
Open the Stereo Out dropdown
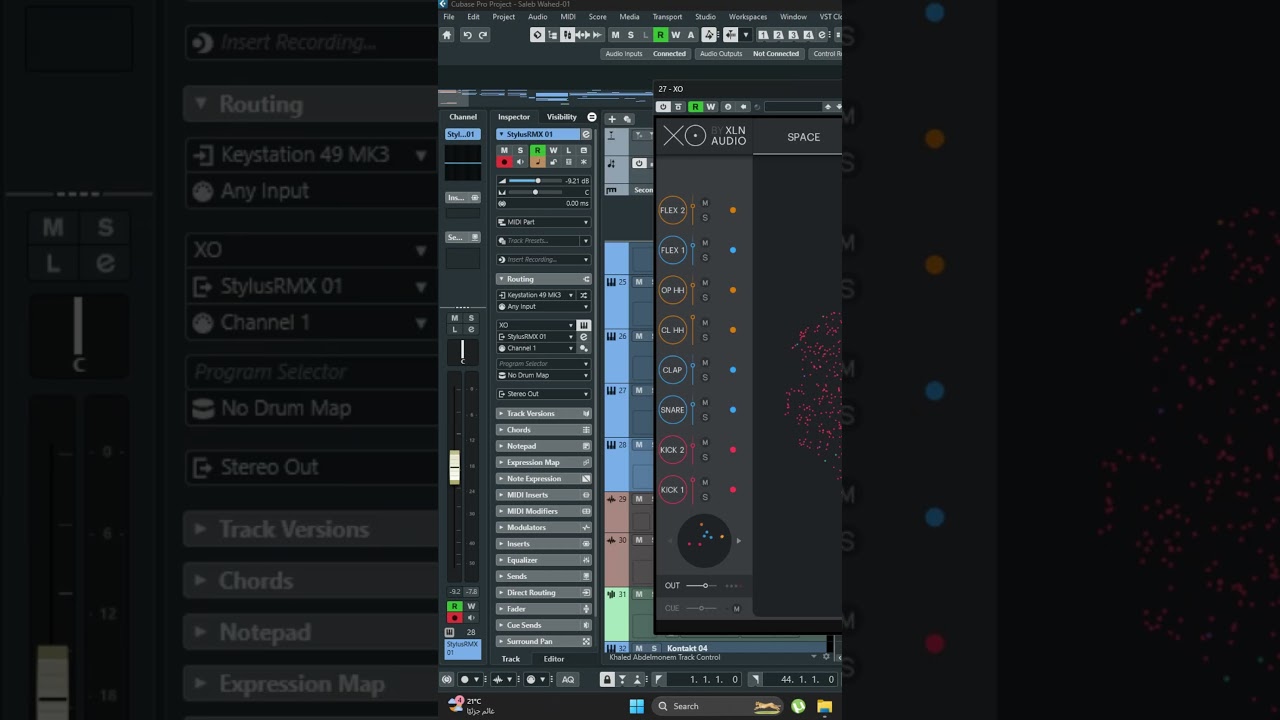point(544,394)
